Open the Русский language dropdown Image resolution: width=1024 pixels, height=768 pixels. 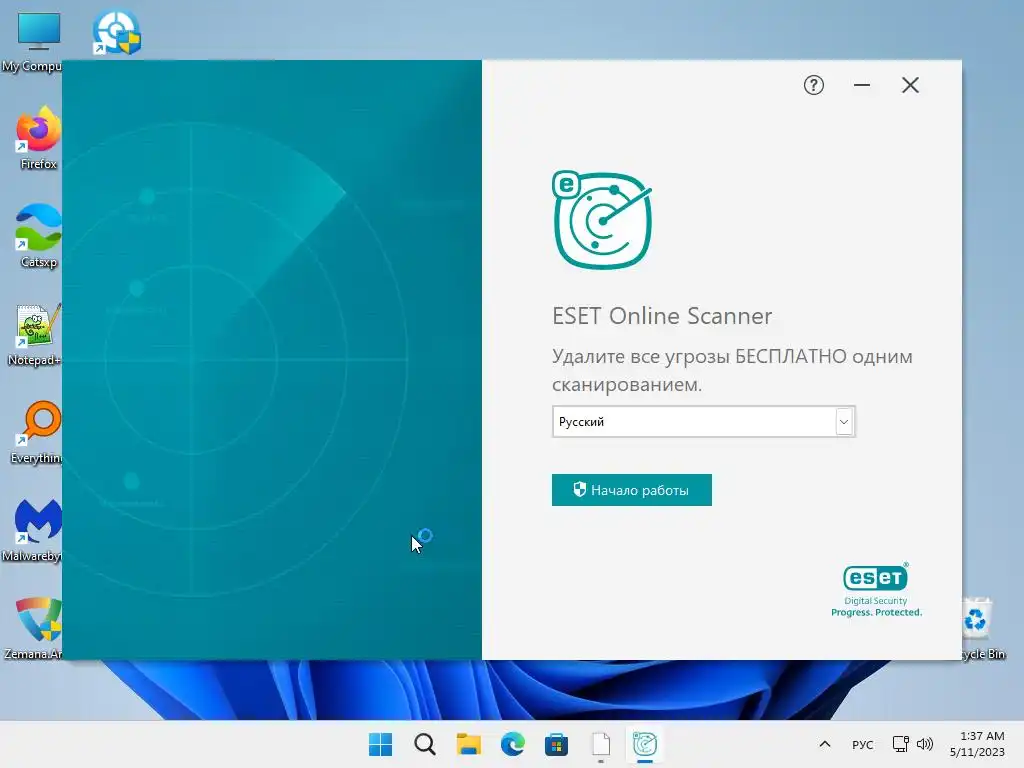pos(703,422)
